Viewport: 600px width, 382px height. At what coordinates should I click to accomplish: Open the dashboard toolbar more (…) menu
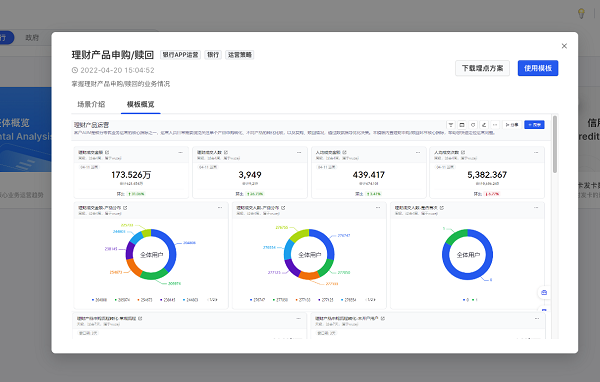[x=495, y=125]
